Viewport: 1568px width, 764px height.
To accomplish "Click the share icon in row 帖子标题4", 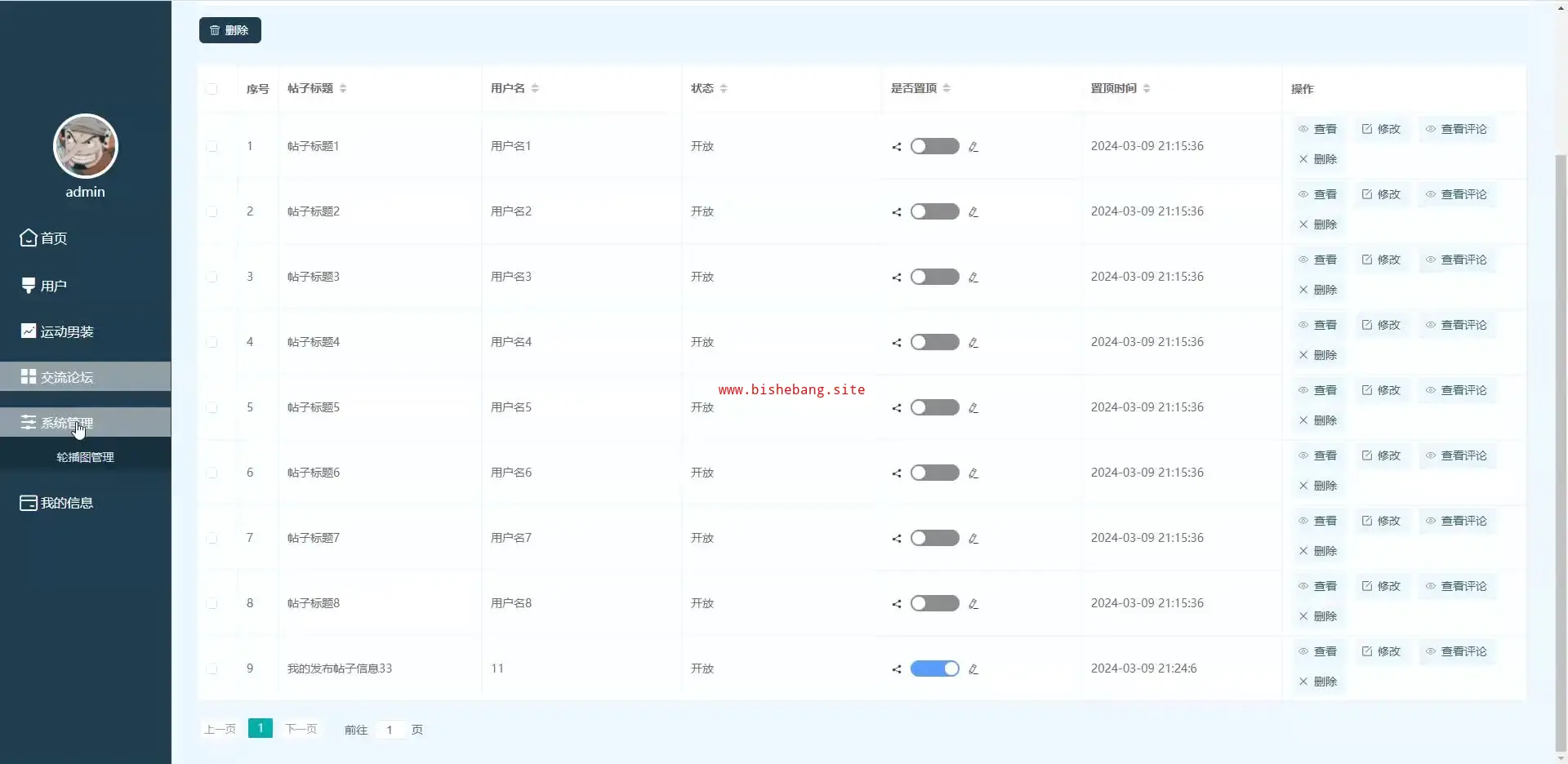I will coord(897,343).
